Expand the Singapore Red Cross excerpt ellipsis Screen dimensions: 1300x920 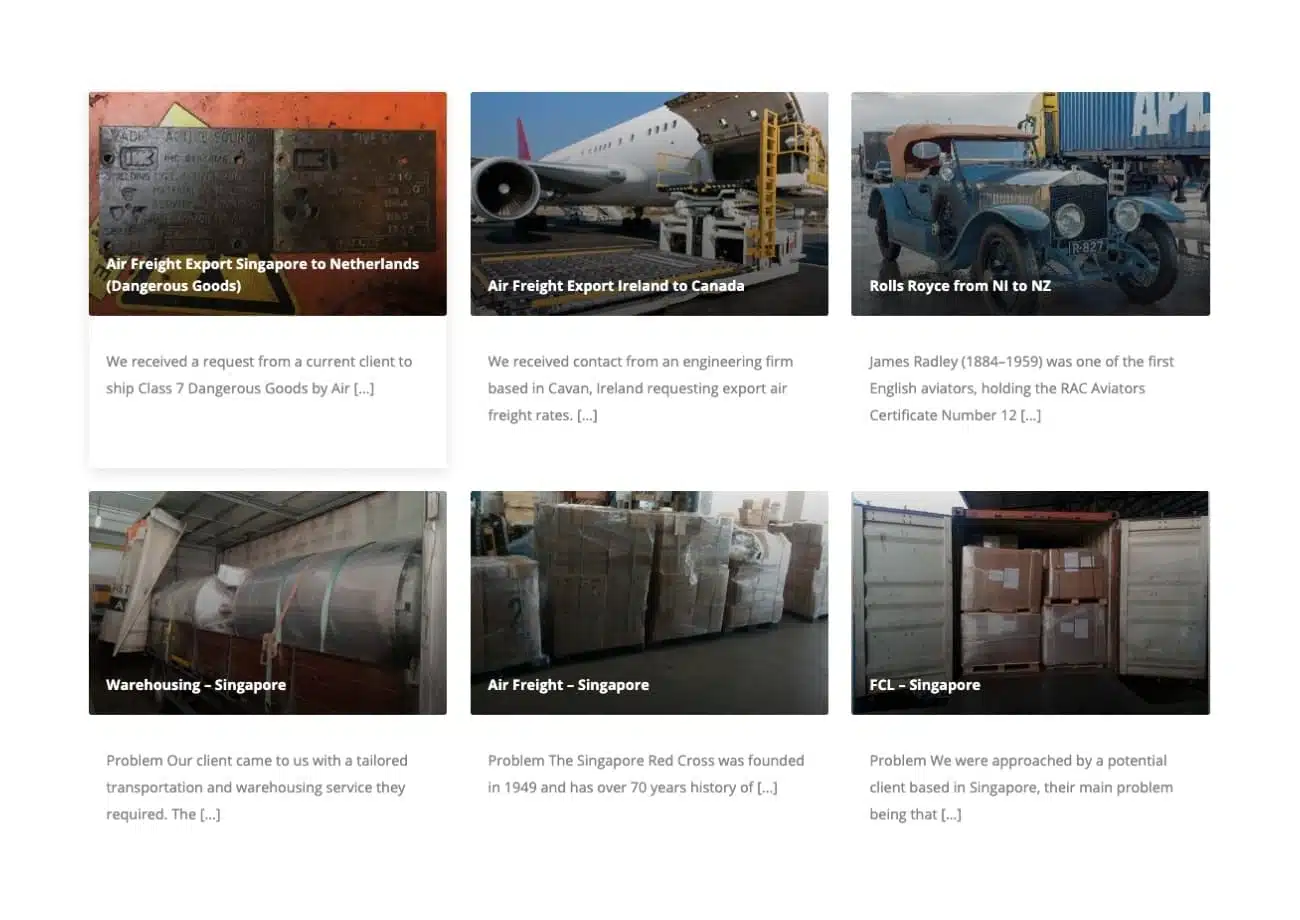767,788
